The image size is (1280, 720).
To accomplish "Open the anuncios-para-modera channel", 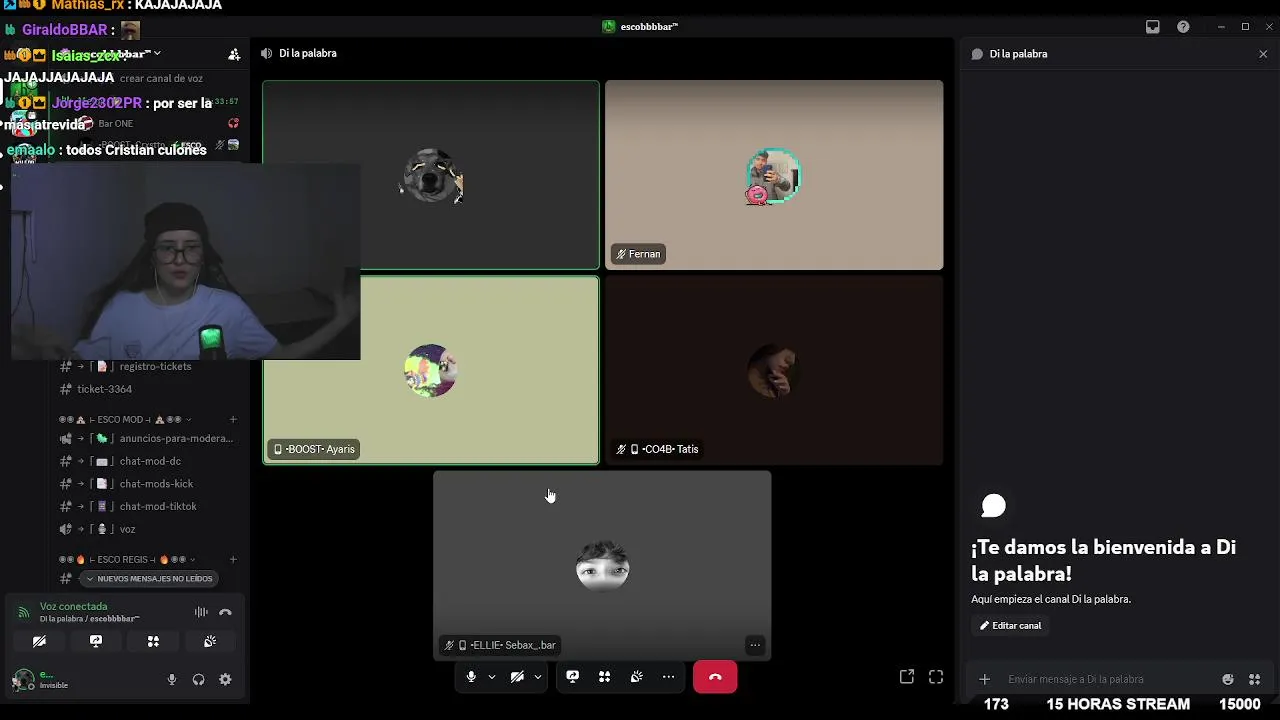I will [150, 438].
